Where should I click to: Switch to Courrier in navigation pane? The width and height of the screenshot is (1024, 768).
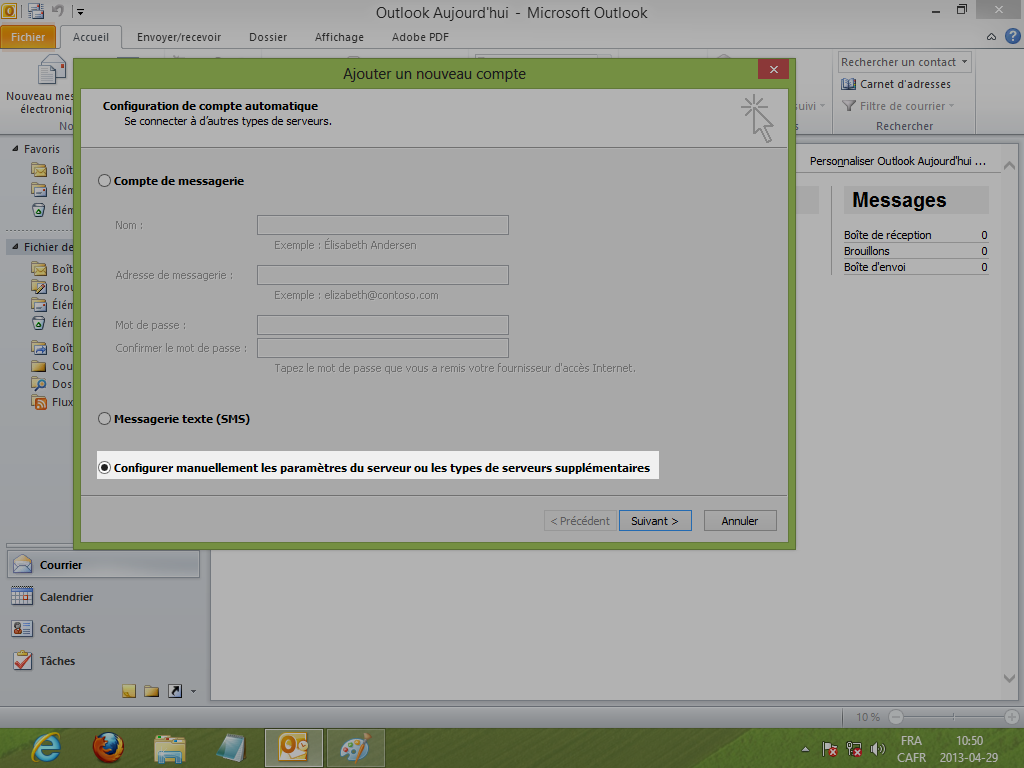coord(103,564)
